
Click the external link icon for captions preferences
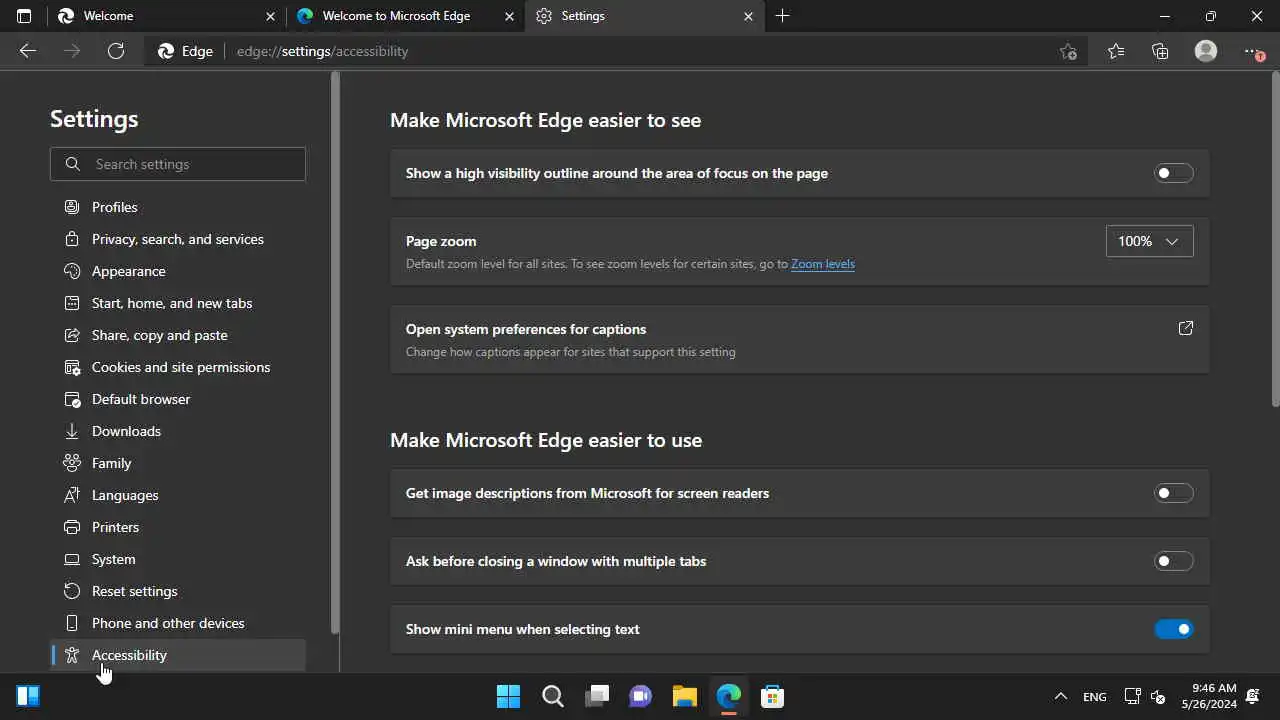click(1185, 328)
